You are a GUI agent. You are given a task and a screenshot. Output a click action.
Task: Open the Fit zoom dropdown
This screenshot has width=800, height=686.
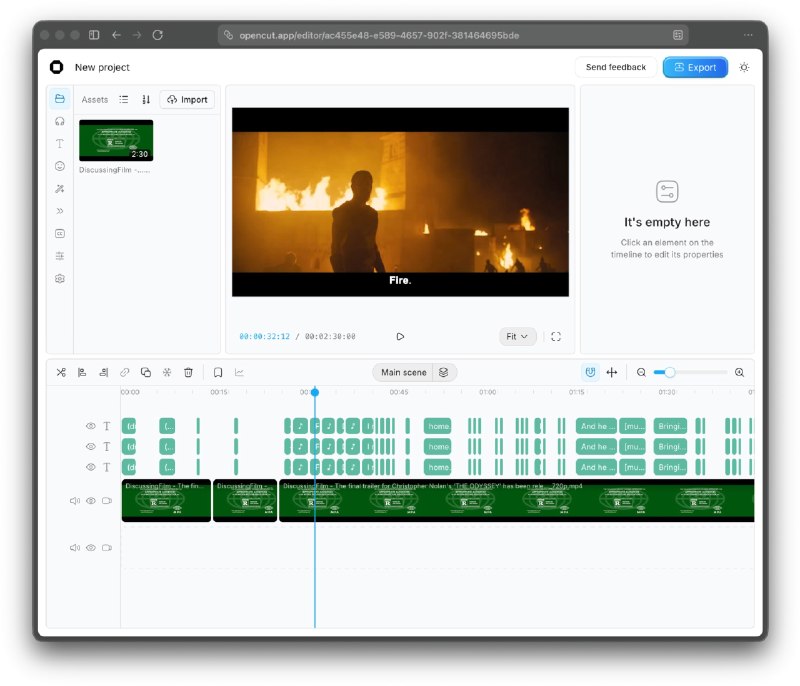pos(517,336)
